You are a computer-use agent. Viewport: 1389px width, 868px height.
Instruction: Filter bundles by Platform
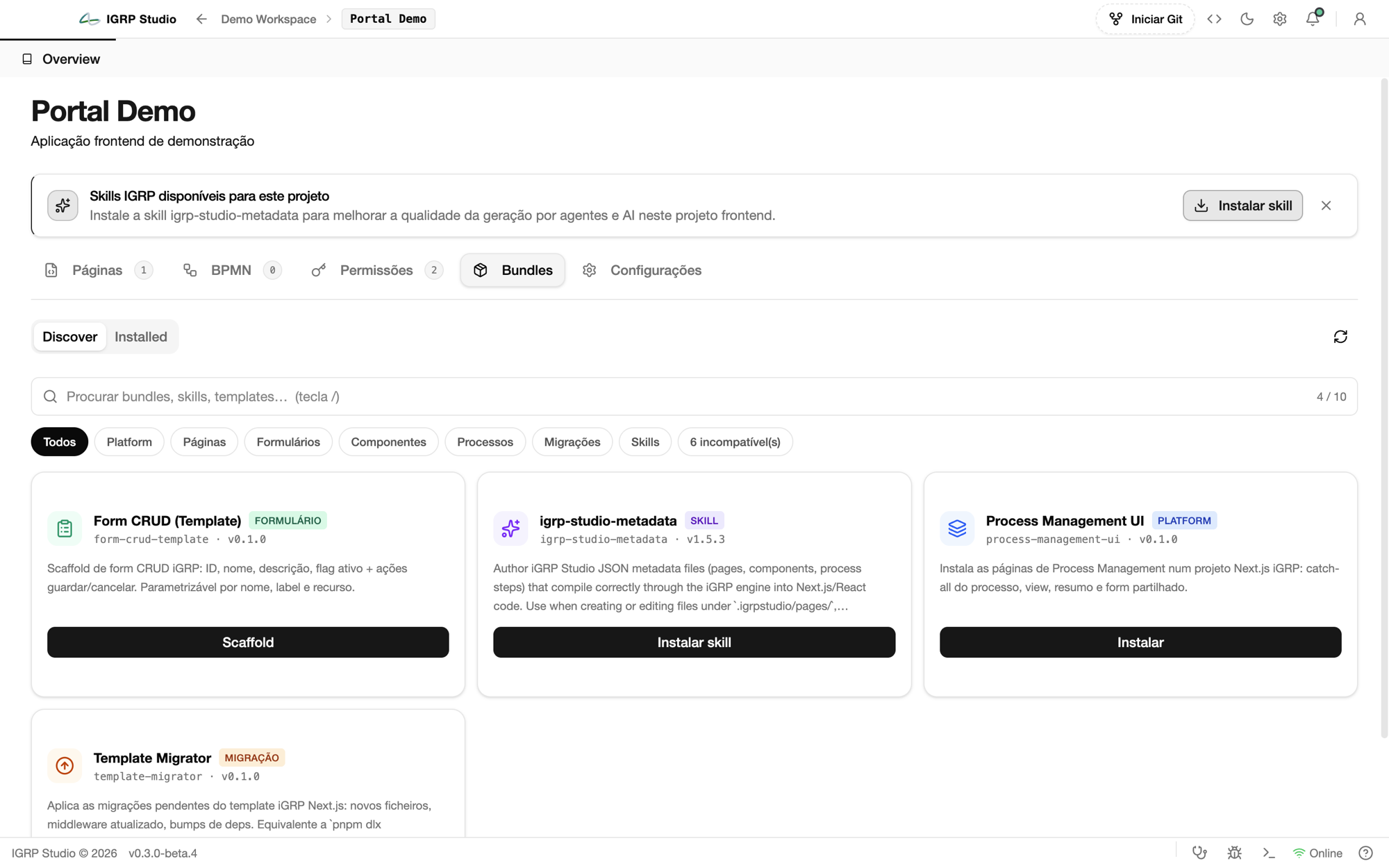pos(129,442)
